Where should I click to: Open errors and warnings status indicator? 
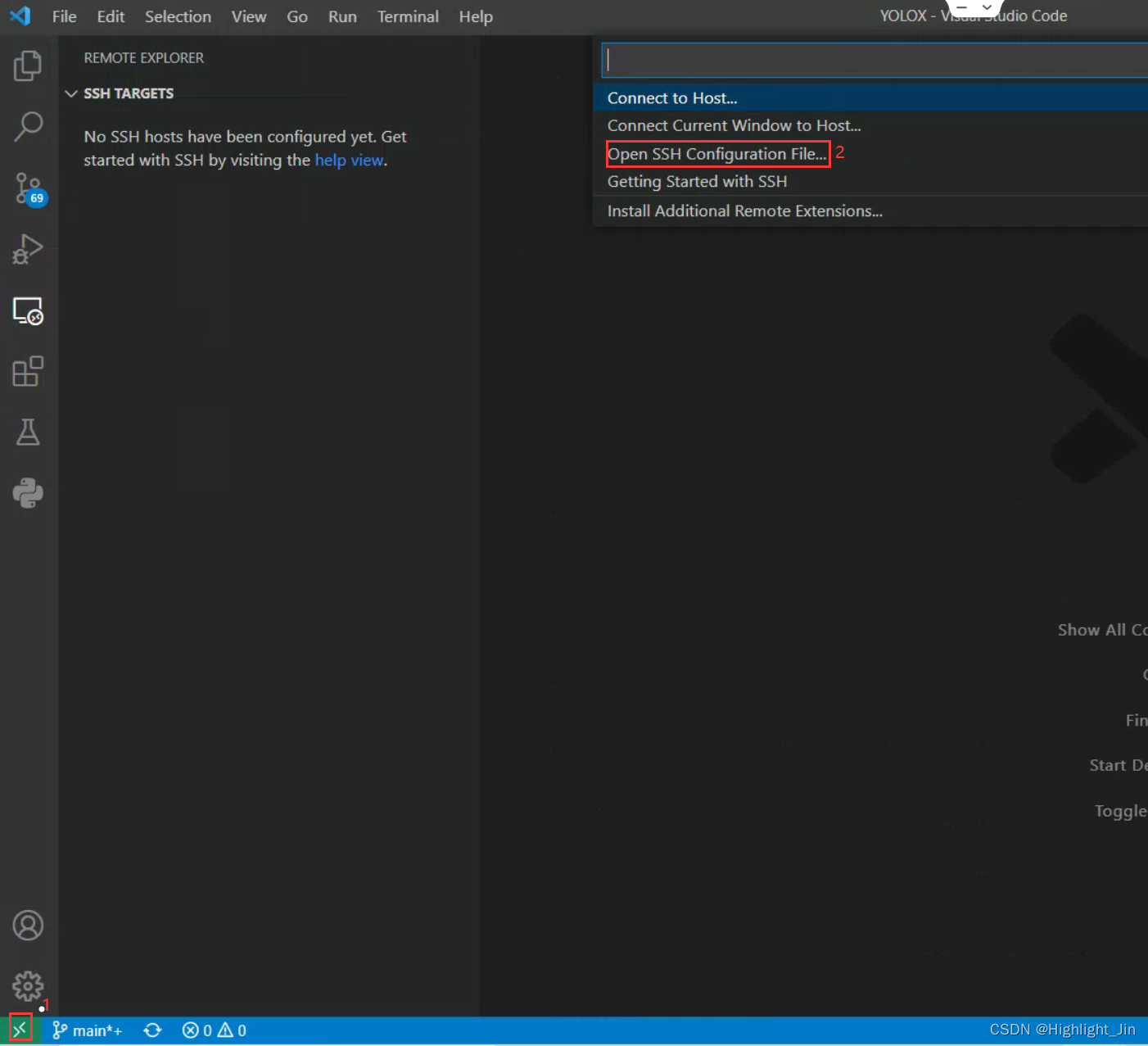(215, 1030)
